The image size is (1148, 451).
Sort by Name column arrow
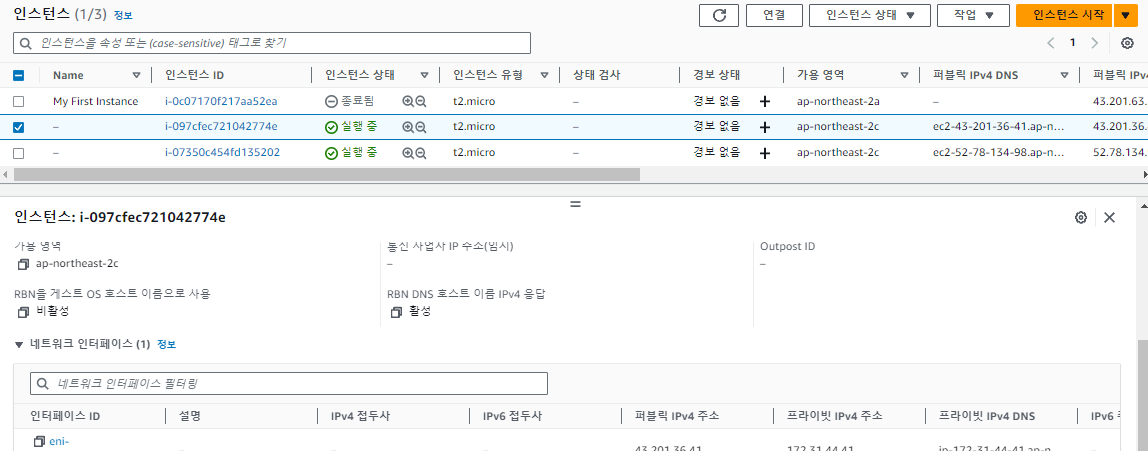click(x=136, y=75)
